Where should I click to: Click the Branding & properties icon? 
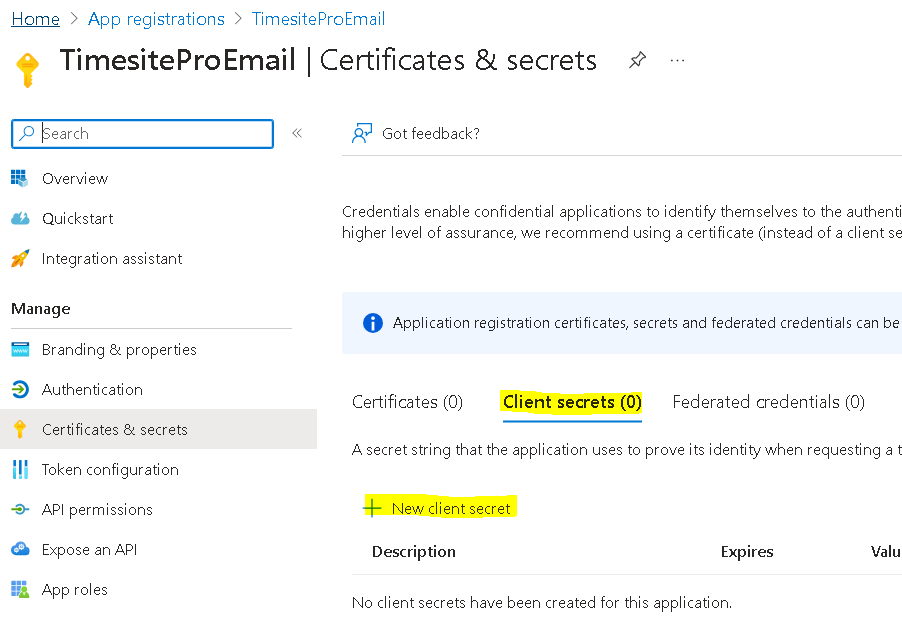point(20,350)
